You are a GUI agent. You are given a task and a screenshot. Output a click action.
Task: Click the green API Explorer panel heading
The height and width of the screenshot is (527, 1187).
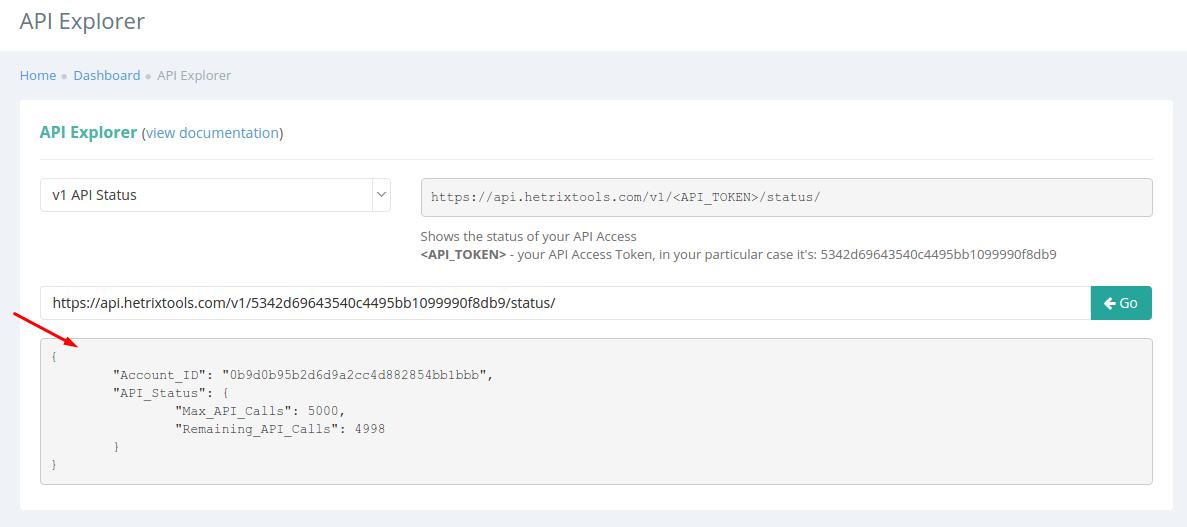pyautogui.click(x=89, y=133)
